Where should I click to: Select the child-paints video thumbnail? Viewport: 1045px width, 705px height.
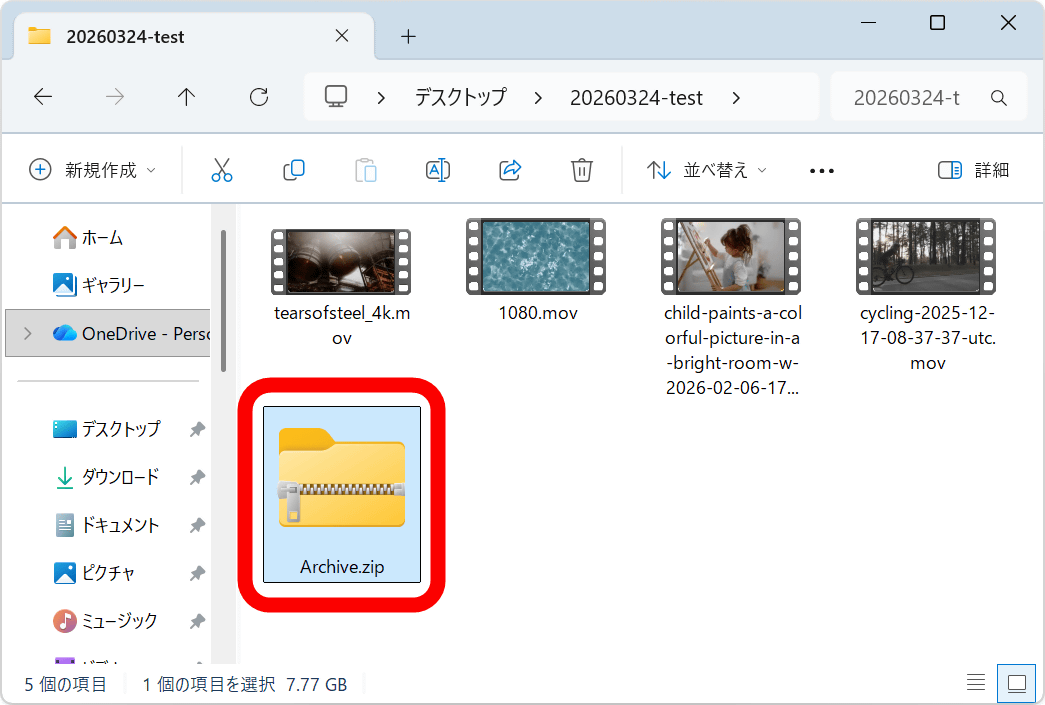point(731,256)
